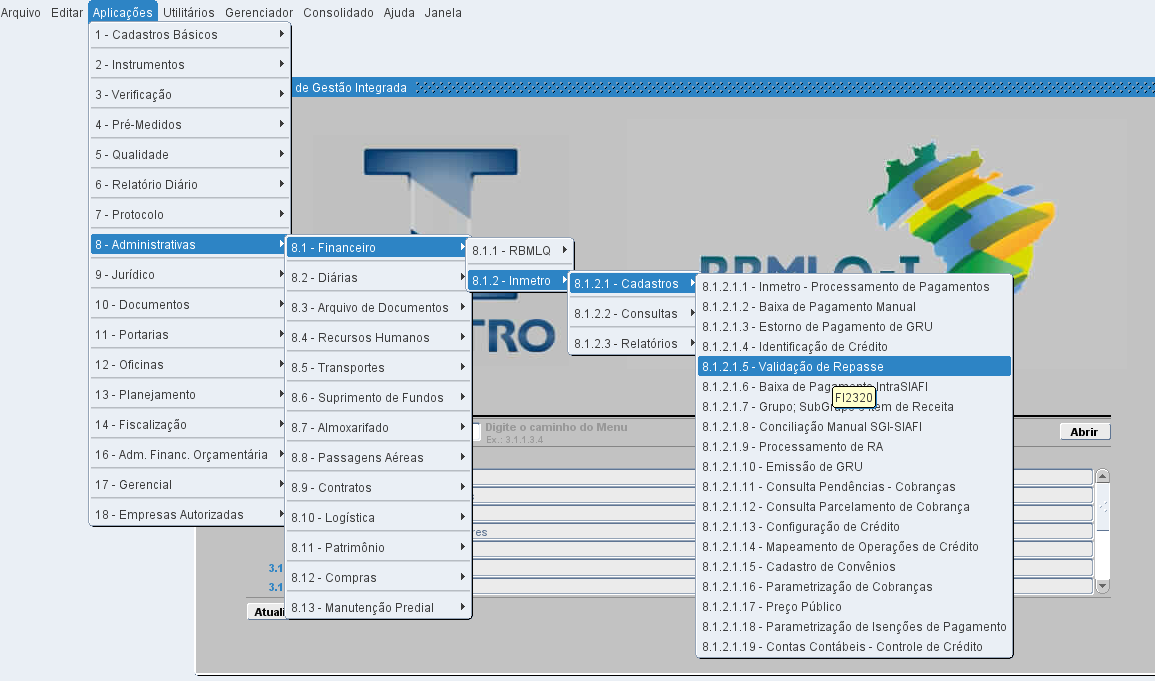Open the Utilitários menu
1155x681 pixels.
(x=189, y=13)
